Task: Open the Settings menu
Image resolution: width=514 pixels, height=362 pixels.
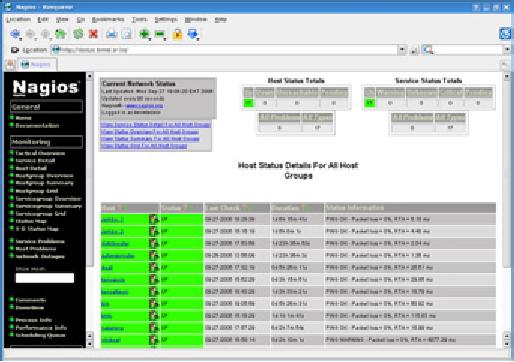Action: click(x=166, y=19)
